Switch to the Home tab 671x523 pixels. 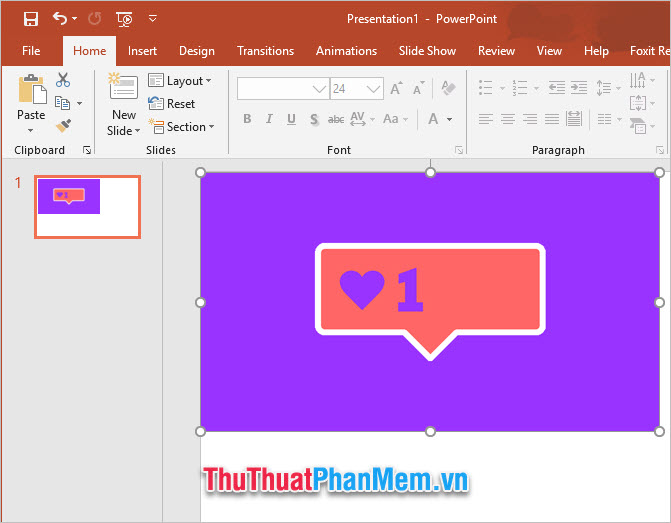point(89,51)
